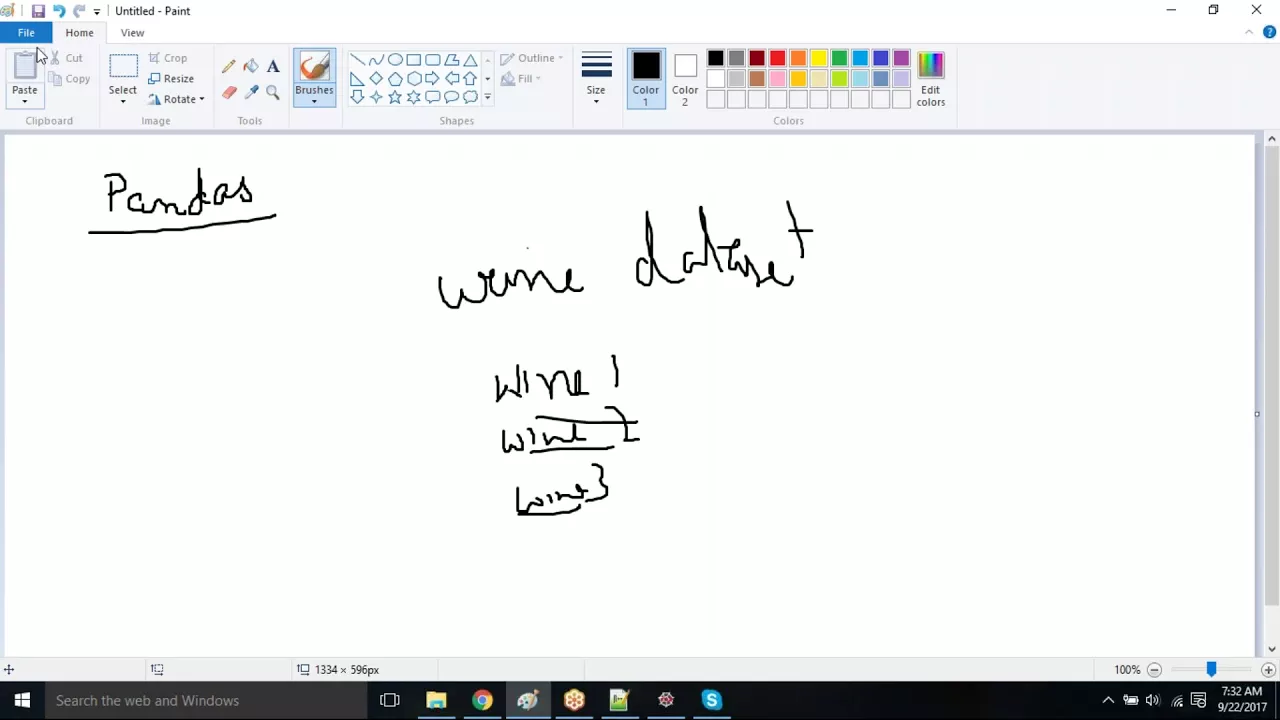Choose the Diamond shape
Viewport: 1280px width, 720px height.
(x=376, y=78)
